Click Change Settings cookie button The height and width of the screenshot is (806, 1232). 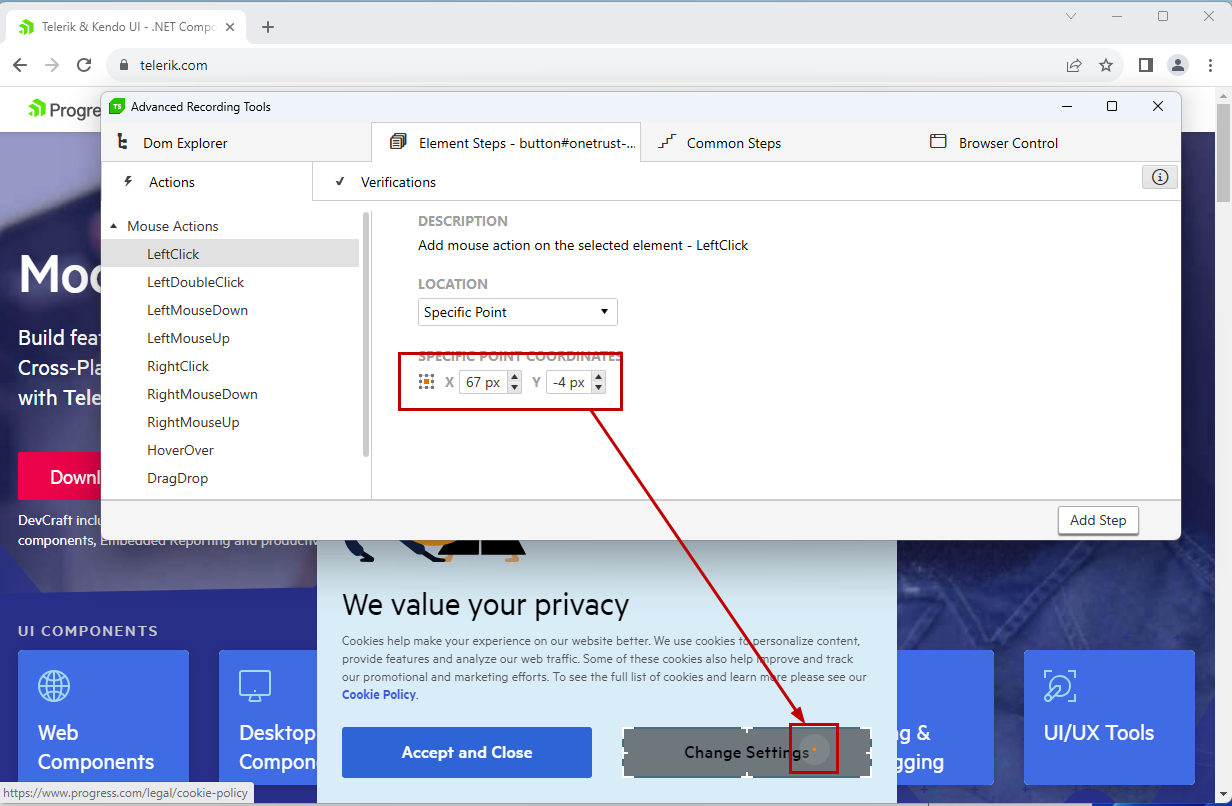tap(747, 752)
